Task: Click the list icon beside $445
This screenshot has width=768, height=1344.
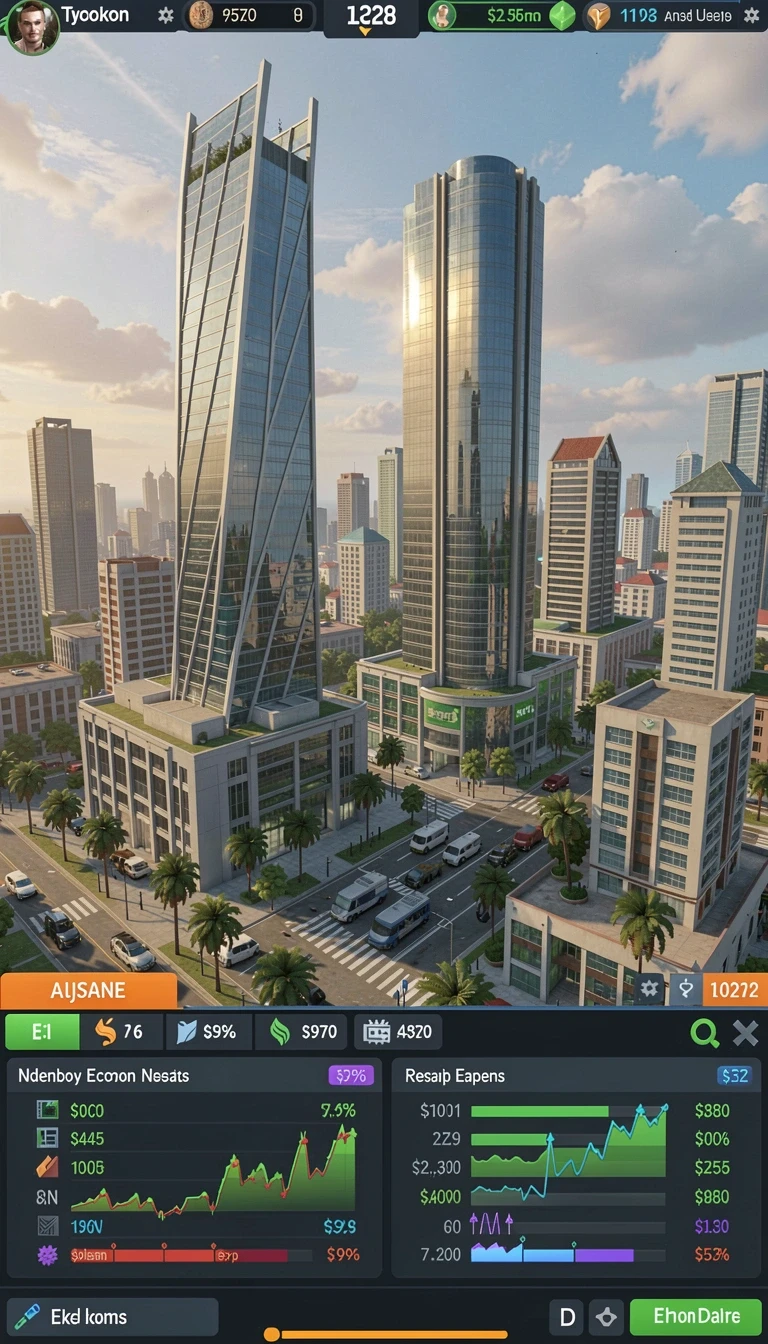Action: click(47, 1137)
